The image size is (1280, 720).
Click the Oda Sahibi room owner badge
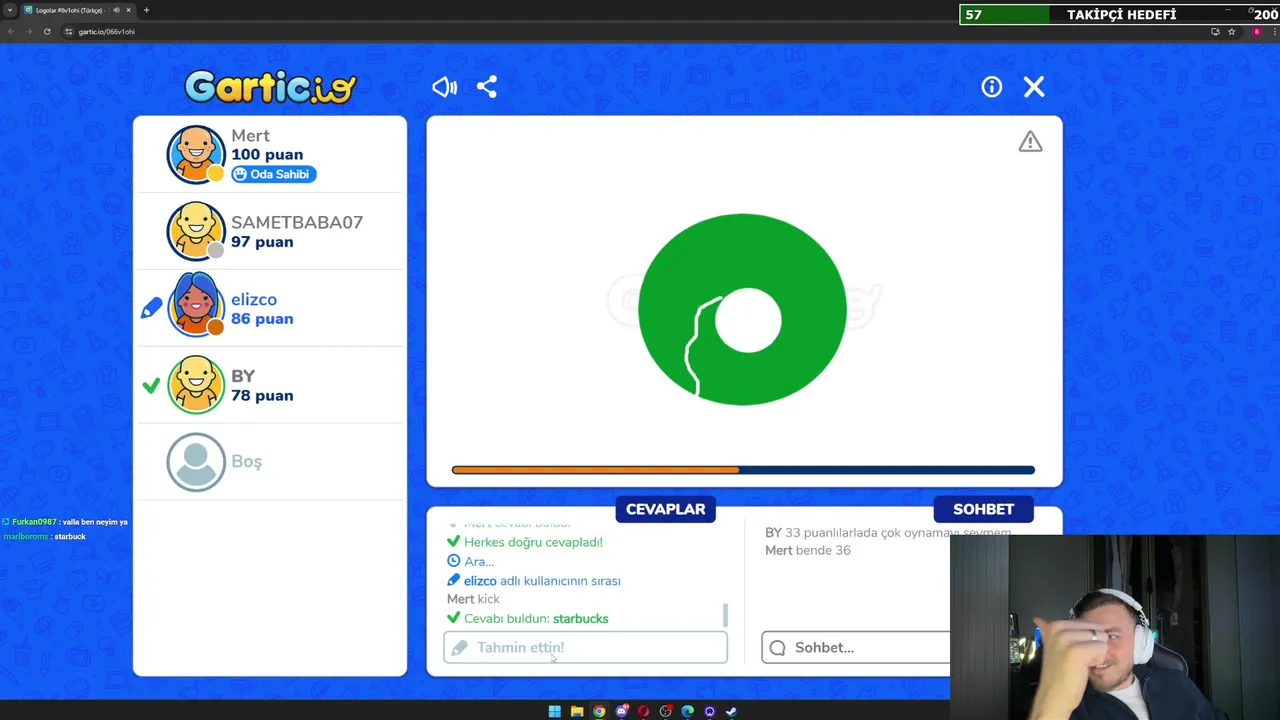[x=274, y=174]
